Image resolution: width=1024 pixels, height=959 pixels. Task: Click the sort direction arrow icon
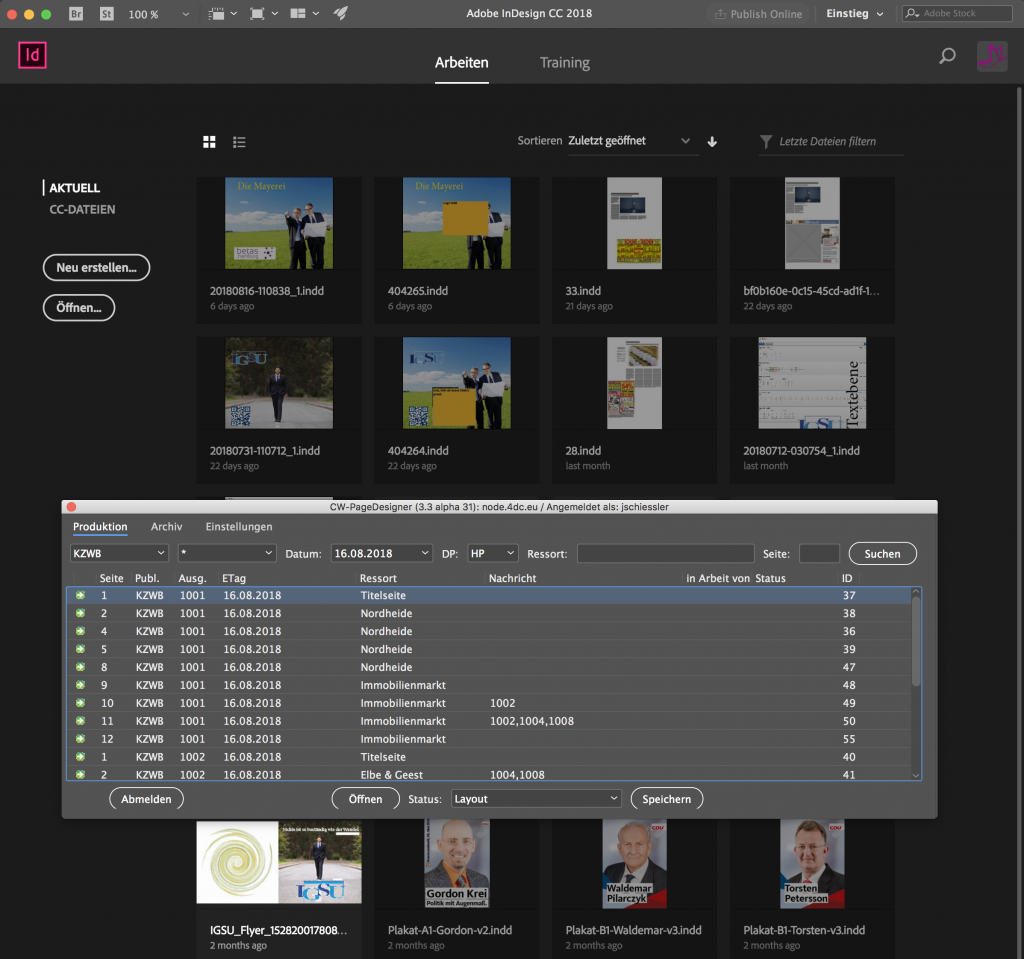point(711,141)
